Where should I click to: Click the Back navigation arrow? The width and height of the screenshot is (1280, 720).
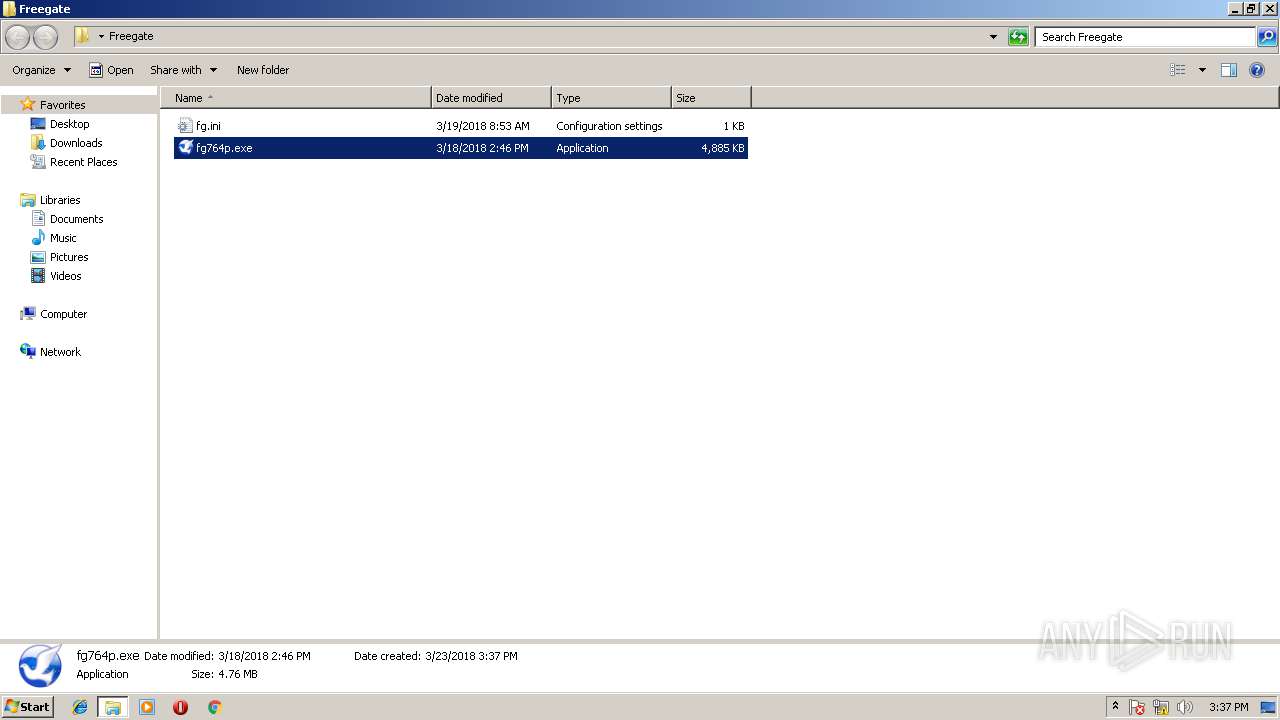[17, 37]
